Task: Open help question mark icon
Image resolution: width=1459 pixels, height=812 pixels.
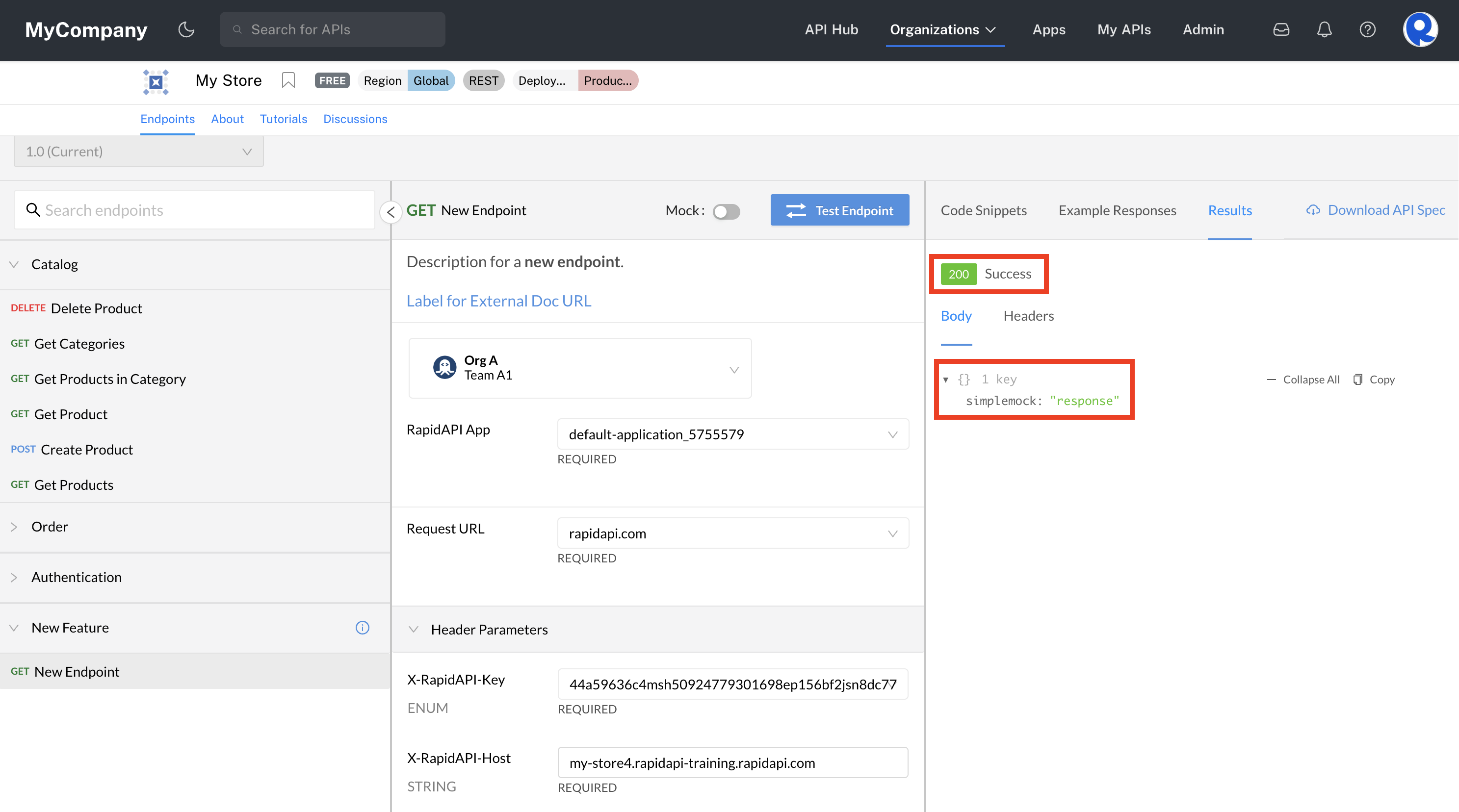Action: tap(1367, 29)
